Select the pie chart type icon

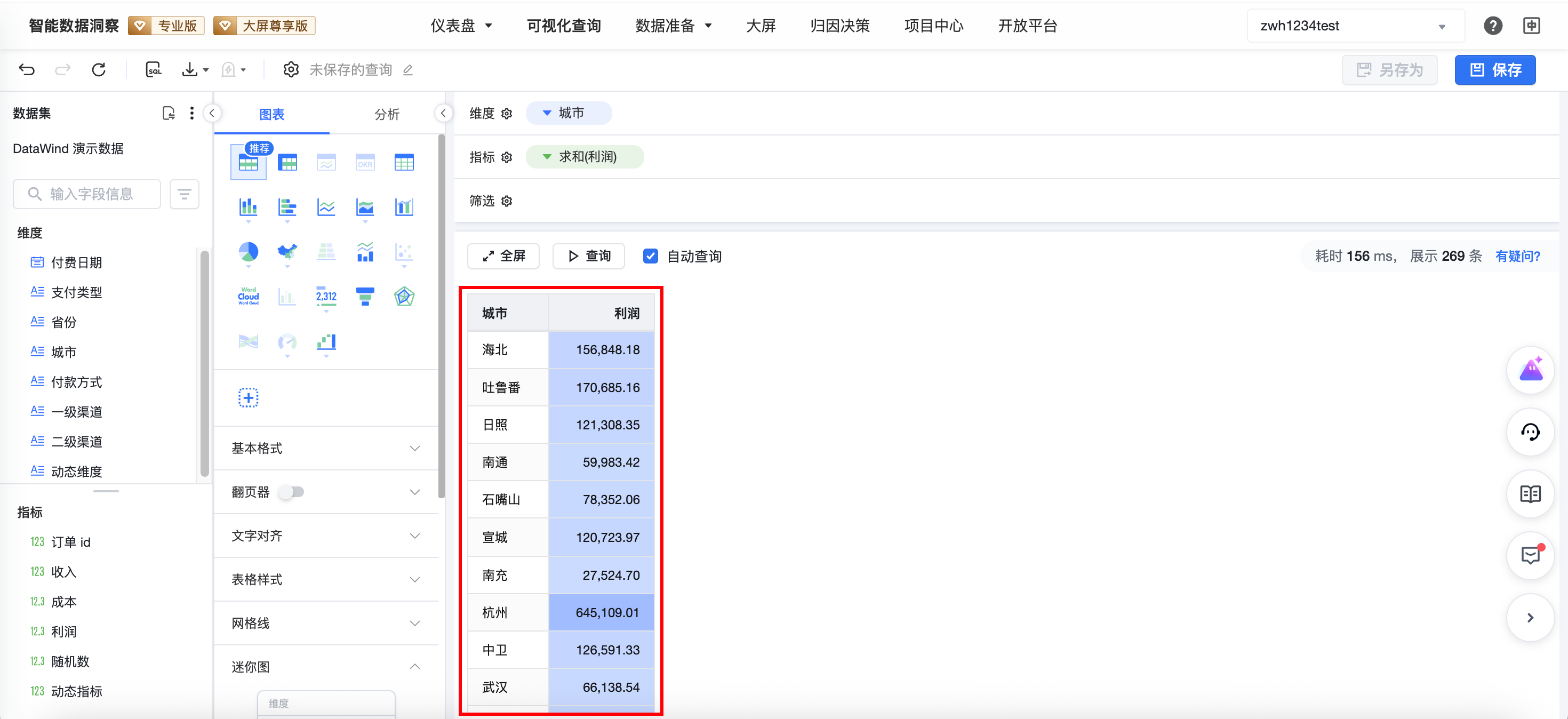[248, 252]
